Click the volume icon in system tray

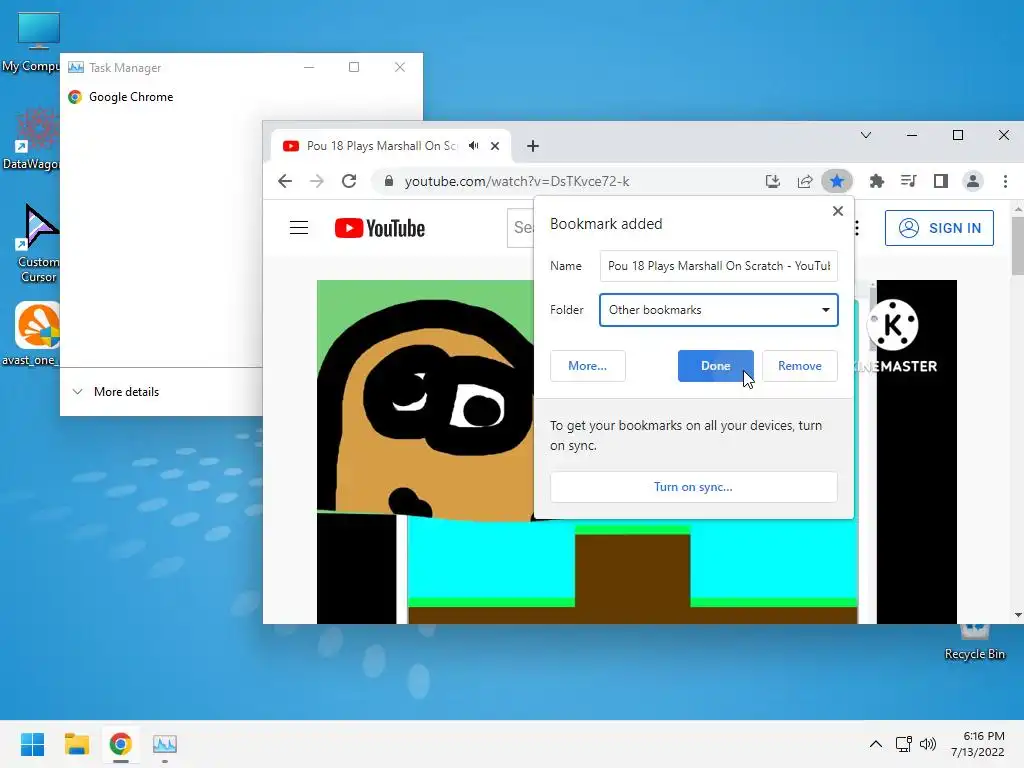tap(927, 744)
